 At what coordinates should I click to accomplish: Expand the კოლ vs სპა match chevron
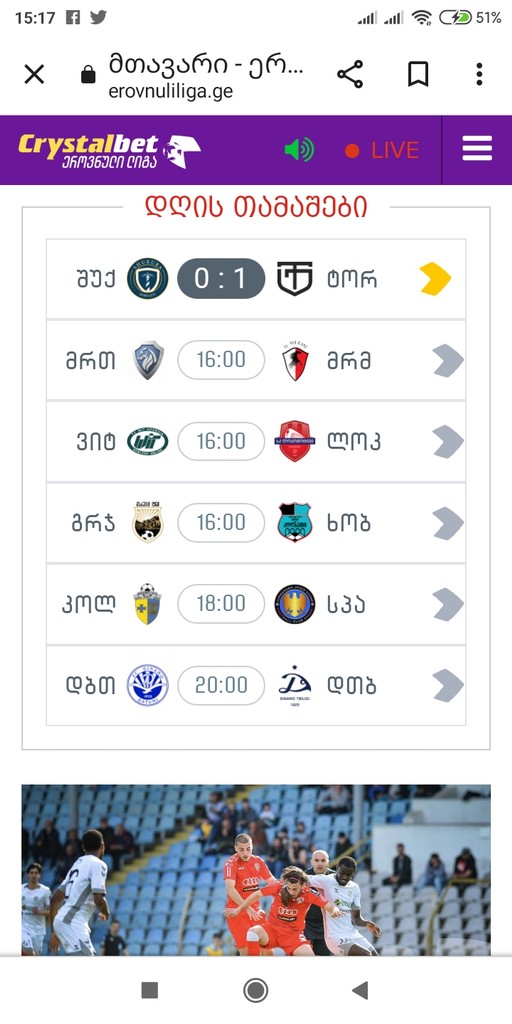tap(448, 604)
